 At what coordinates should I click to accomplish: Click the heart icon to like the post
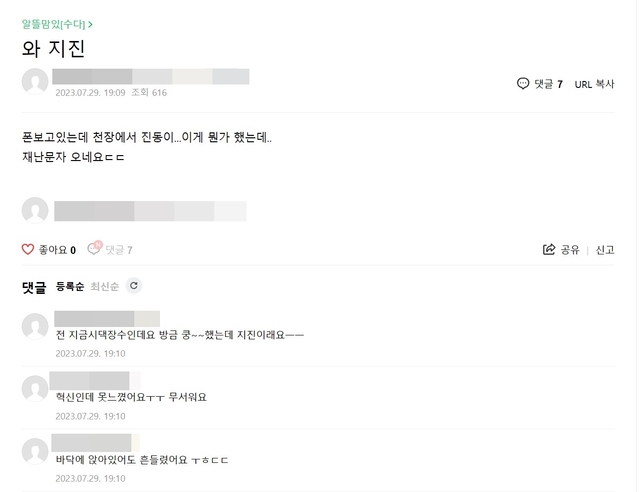click(28, 249)
